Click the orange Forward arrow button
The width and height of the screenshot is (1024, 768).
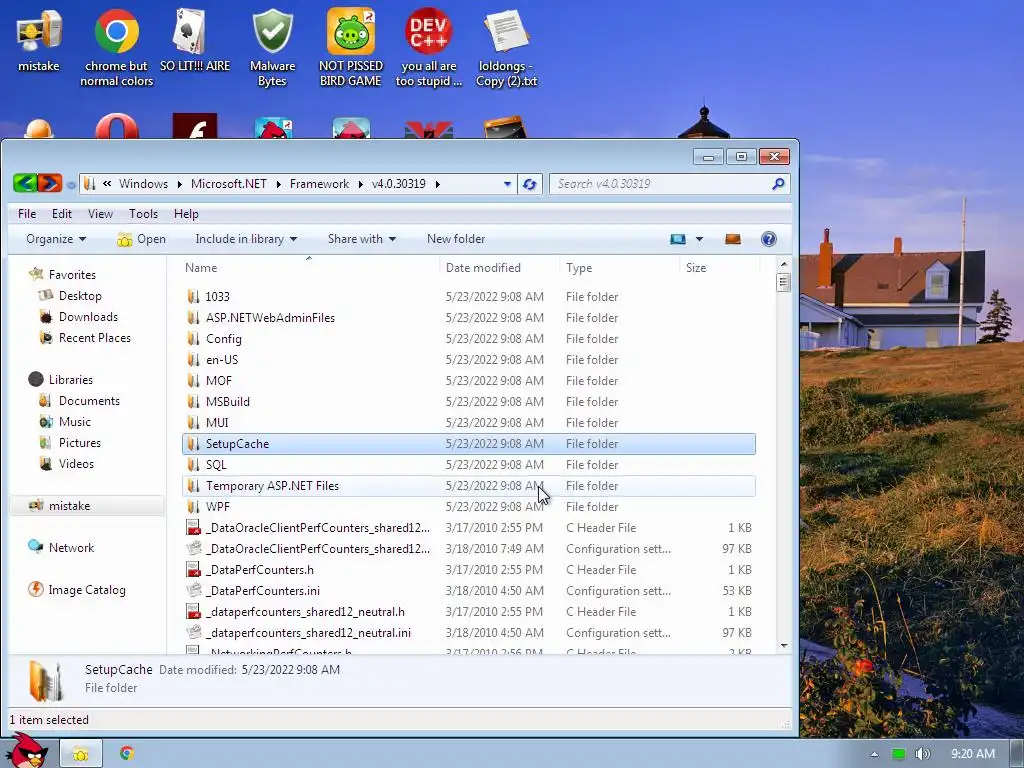[x=50, y=184]
